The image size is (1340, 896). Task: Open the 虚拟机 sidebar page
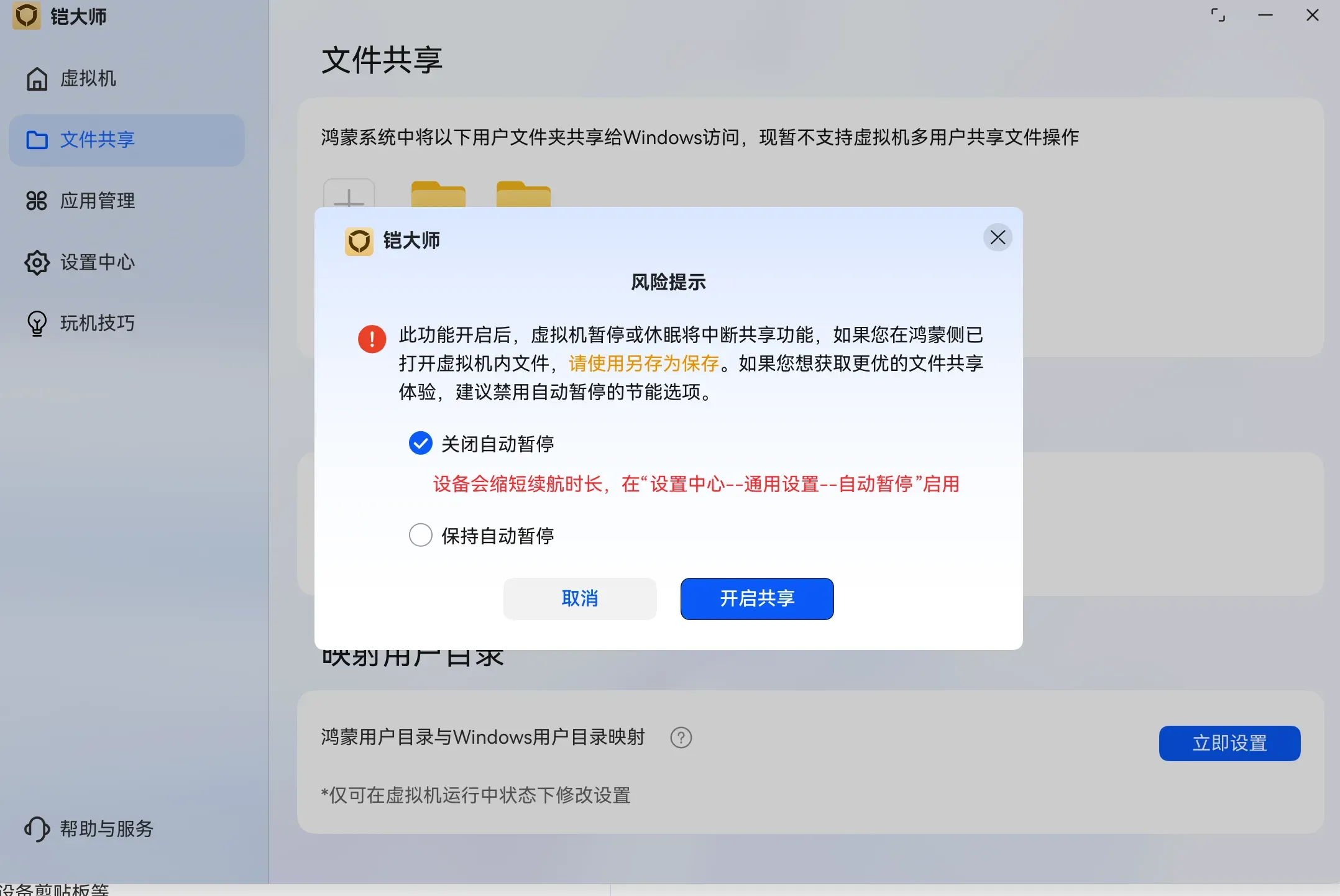[127, 79]
